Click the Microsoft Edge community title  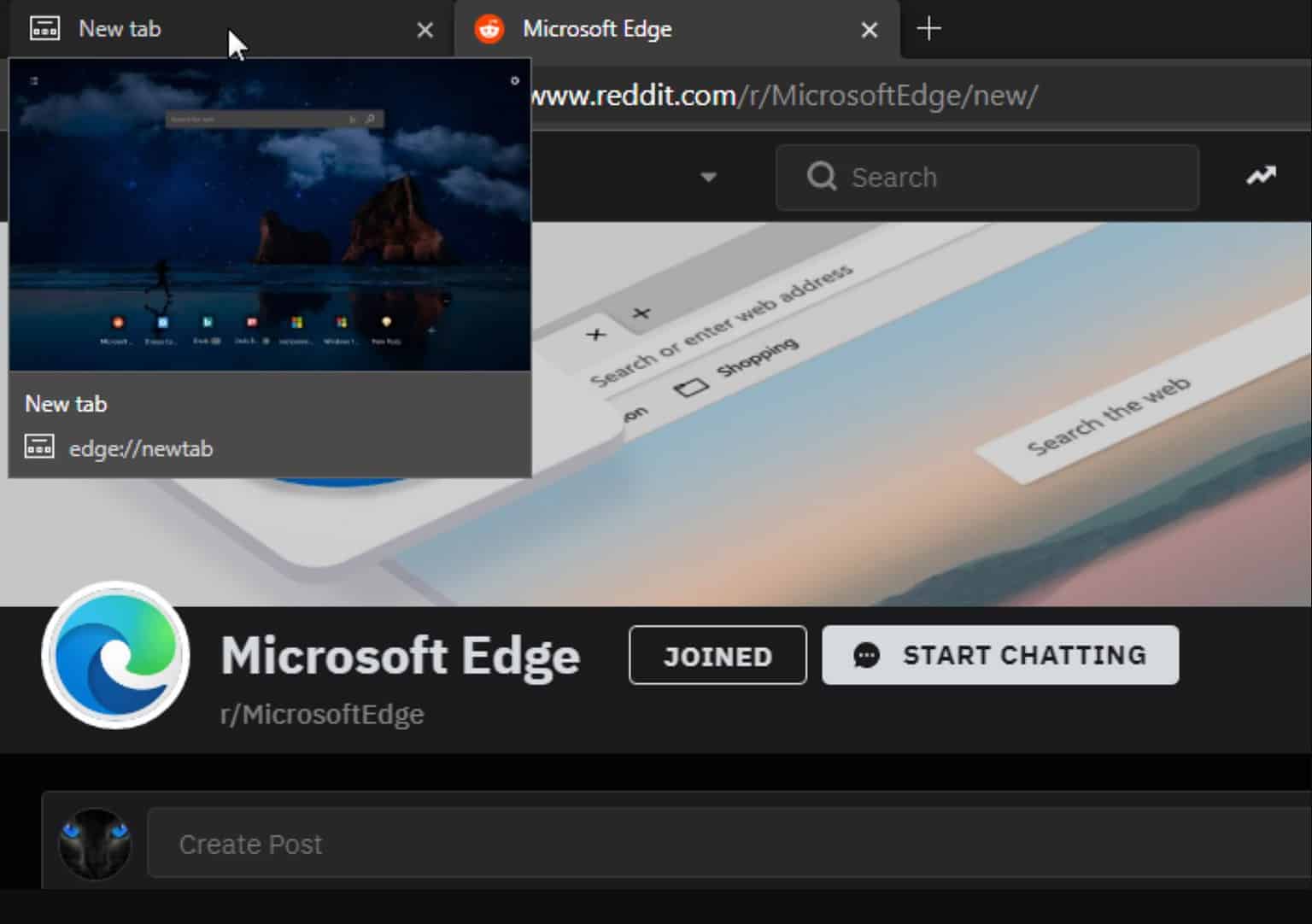(x=400, y=656)
